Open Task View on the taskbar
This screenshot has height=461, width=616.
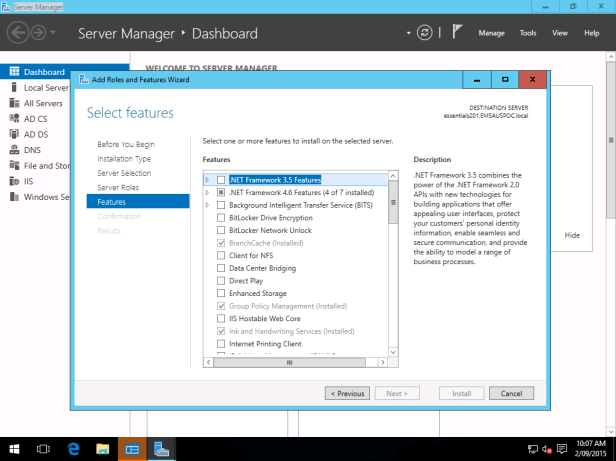[45, 449]
